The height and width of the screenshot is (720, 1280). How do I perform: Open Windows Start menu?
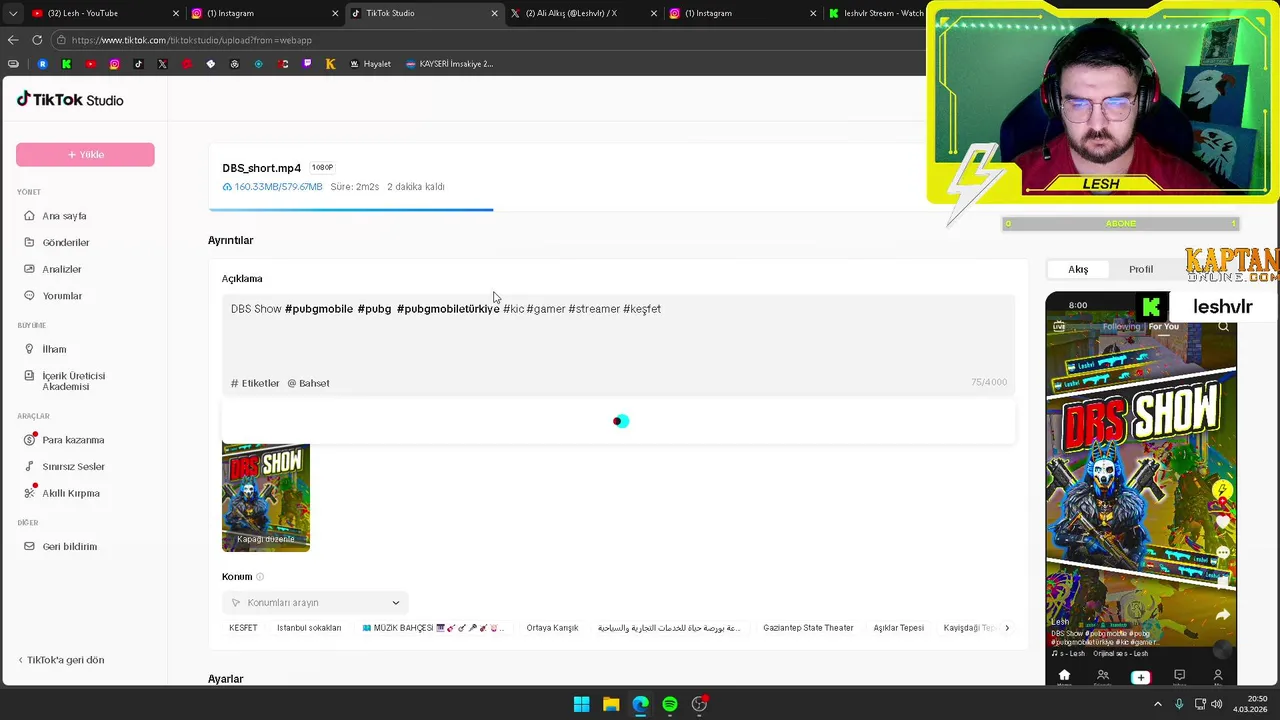coord(581,704)
